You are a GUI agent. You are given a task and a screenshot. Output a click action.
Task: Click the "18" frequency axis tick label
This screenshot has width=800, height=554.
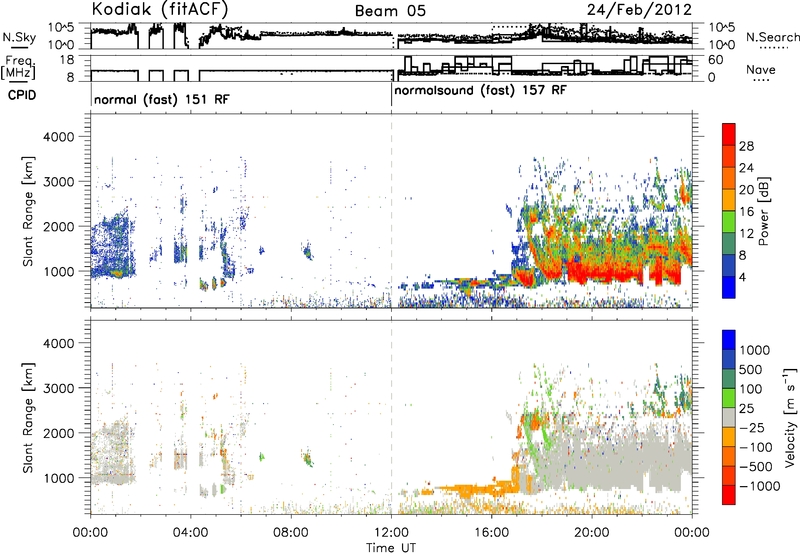click(x=66, y=60)
